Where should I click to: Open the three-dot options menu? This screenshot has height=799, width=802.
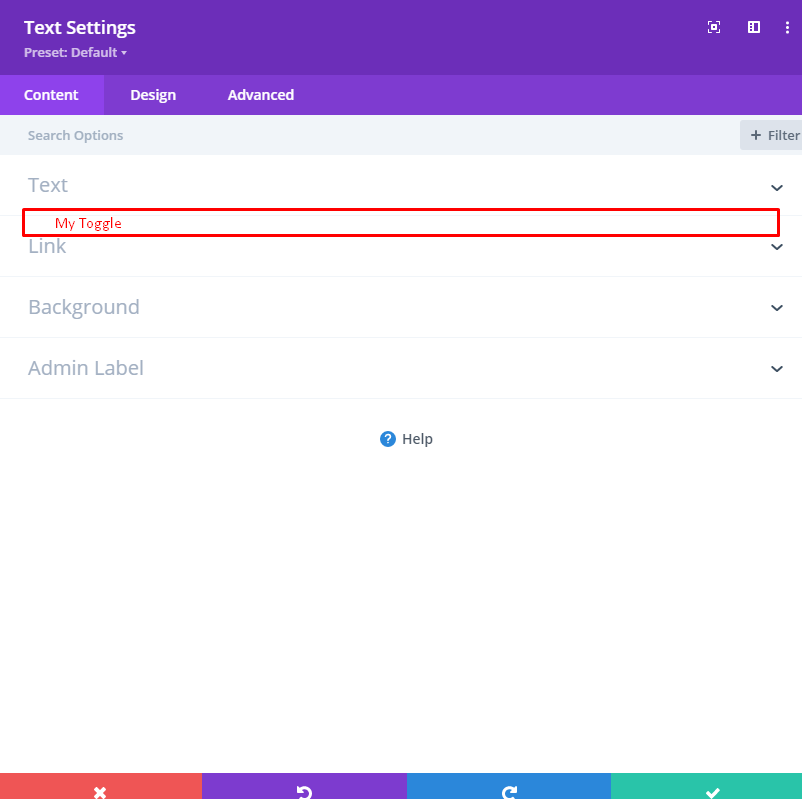click(x=788, y=27)
